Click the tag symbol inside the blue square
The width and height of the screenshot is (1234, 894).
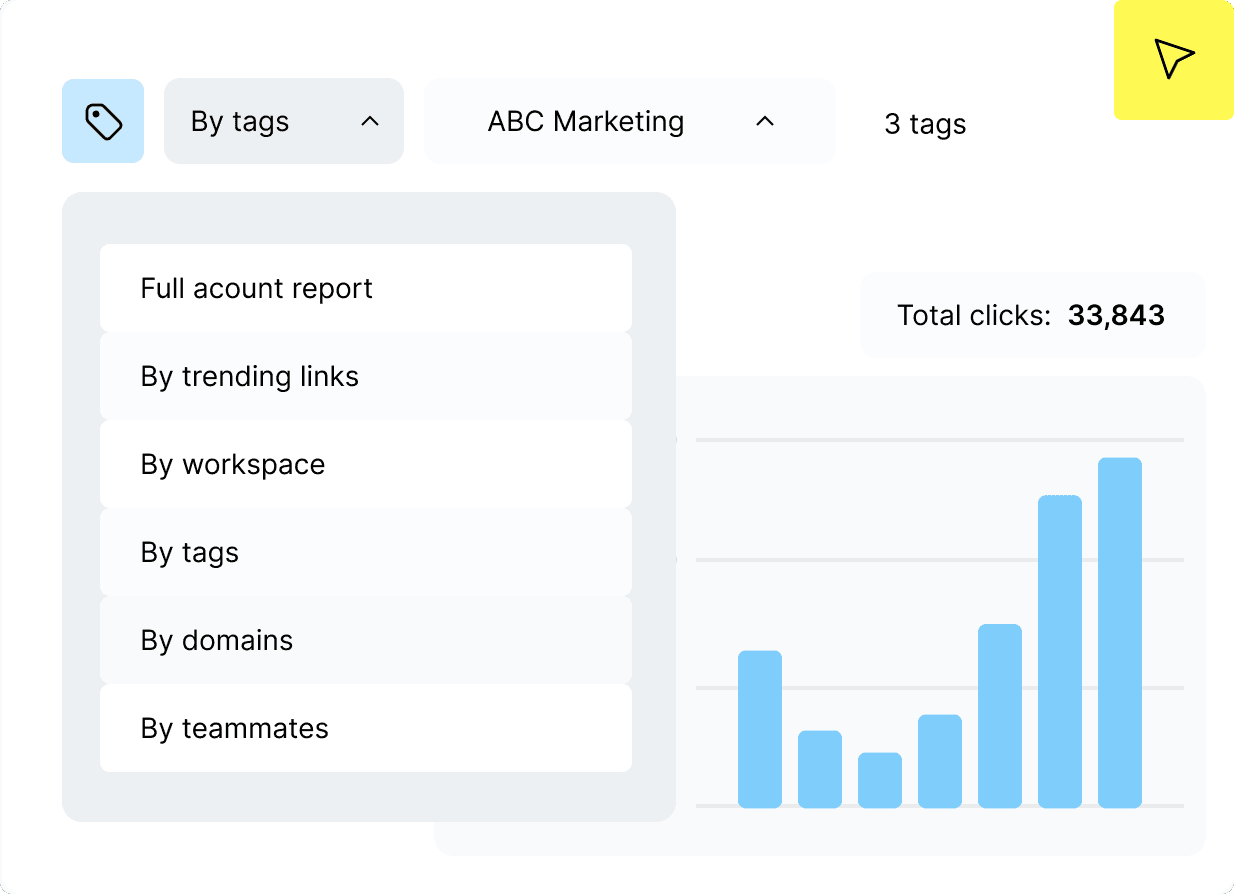tap(103, 120)
